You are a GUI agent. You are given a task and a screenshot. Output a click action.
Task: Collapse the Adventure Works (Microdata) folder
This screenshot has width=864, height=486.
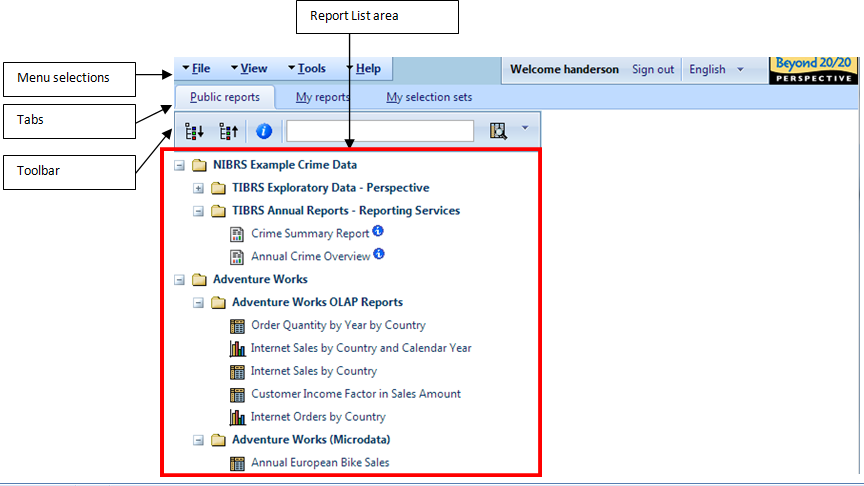(x=198, y=440)
